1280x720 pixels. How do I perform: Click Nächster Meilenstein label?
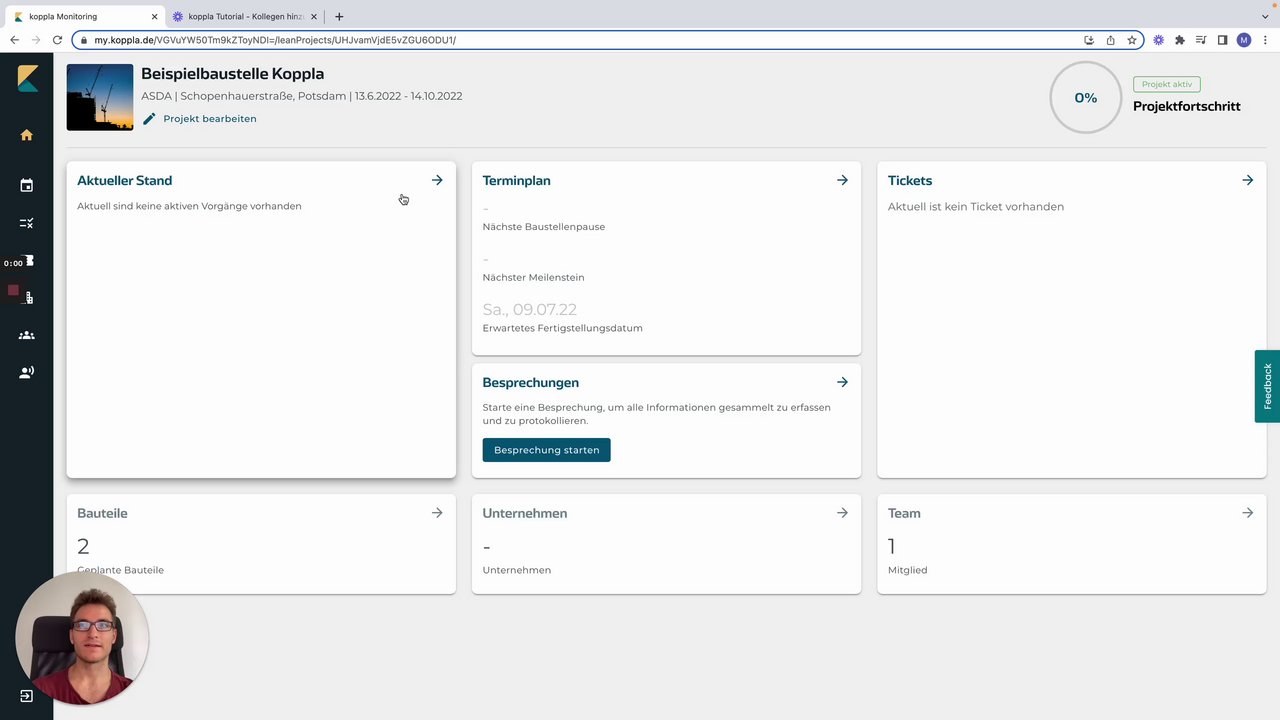(x=533, y=277)
